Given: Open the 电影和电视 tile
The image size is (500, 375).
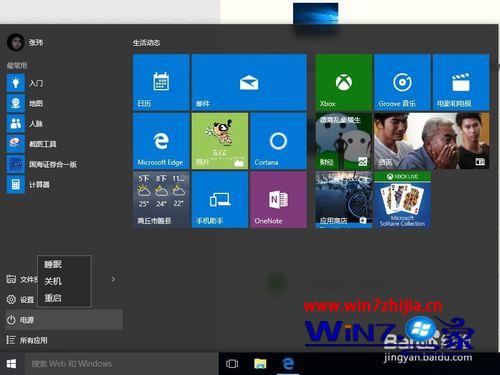Looking at the screenshot, I should tap(461, 82).
